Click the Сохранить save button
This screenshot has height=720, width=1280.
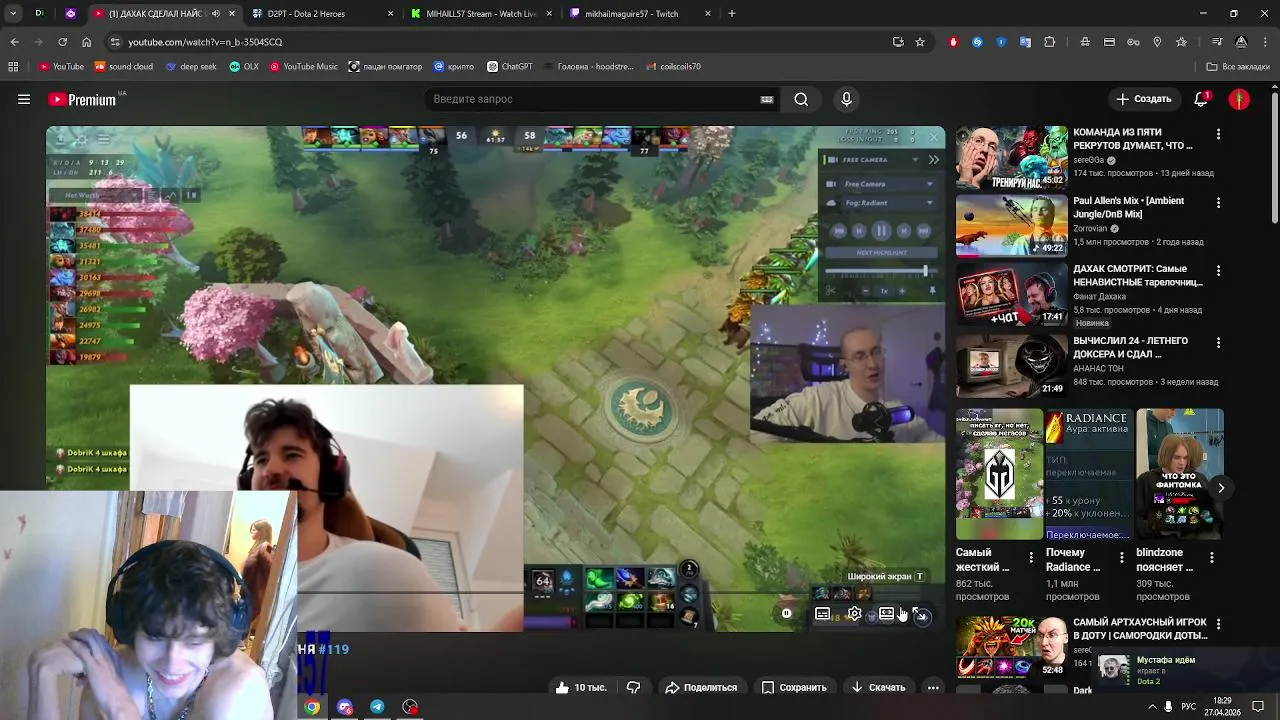[x=794, y=687]
